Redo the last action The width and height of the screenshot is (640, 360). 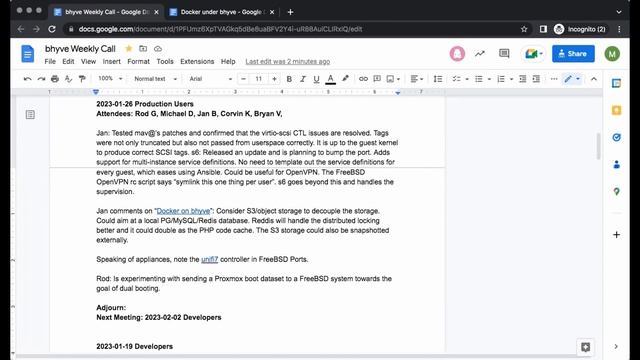(41, 79)
